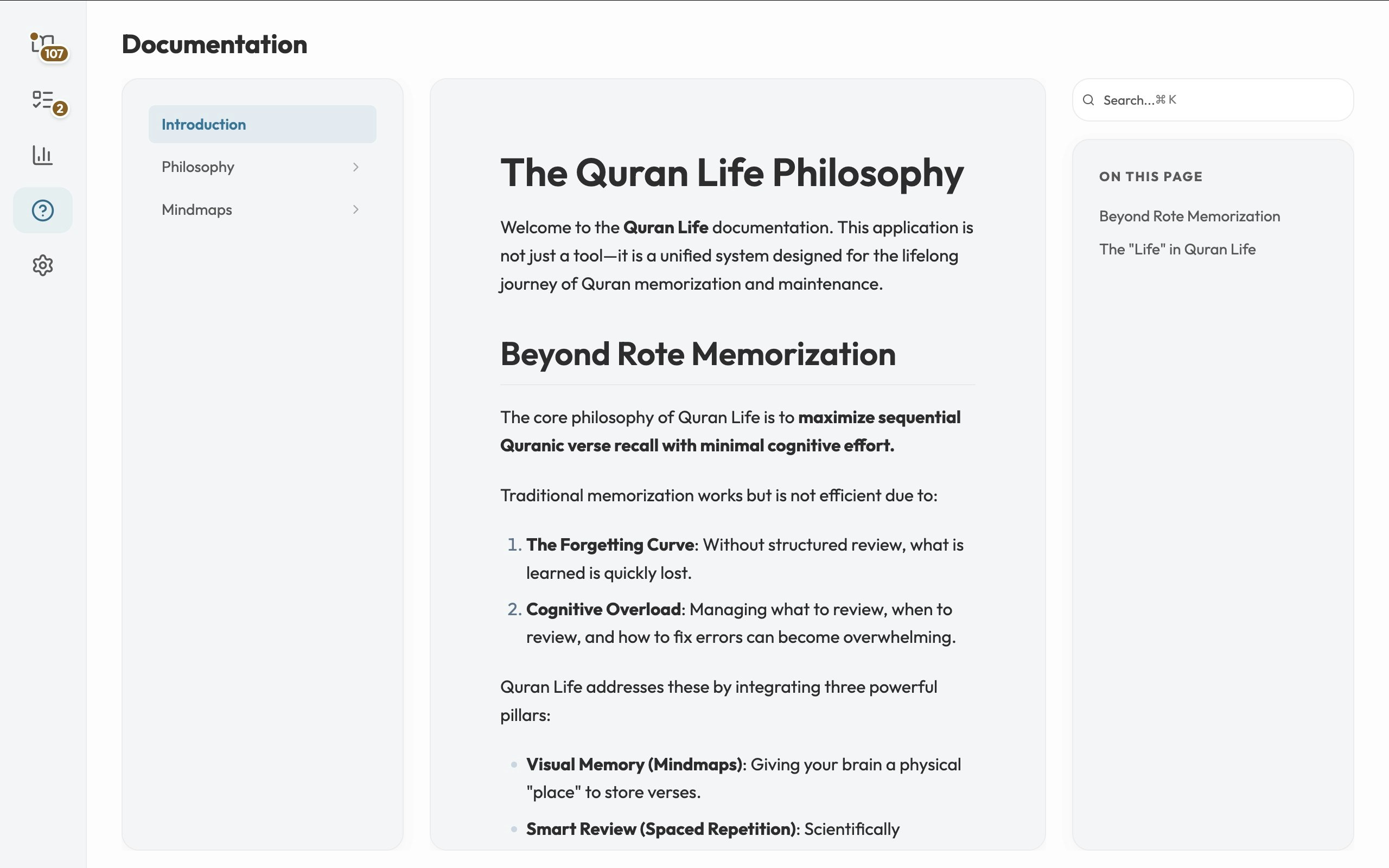Click "Traditional memorization works" sentence
The image size is (1389, 868).
pyautogui.click(x=718, y=495)
